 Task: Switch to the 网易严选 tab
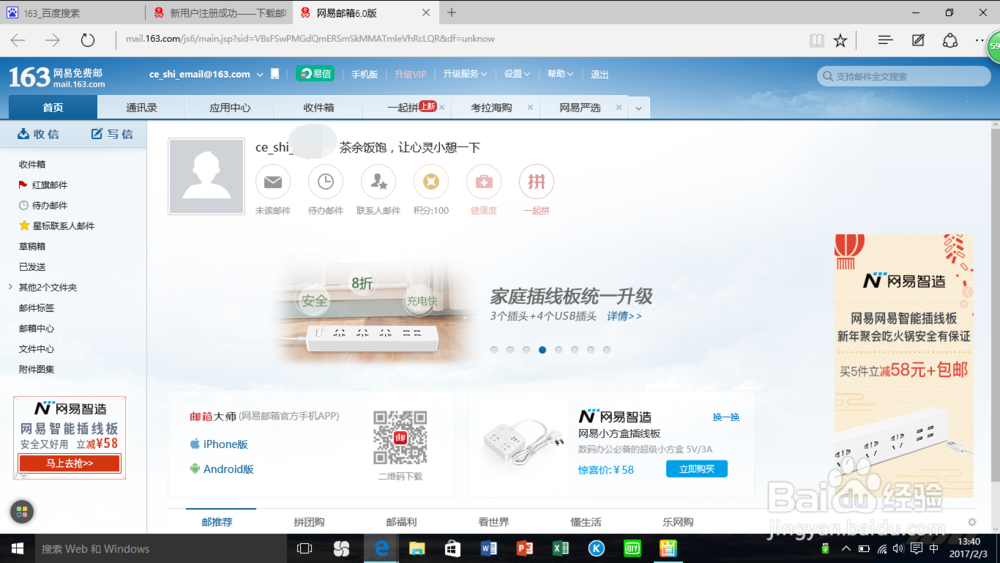(x=580, y=108)
